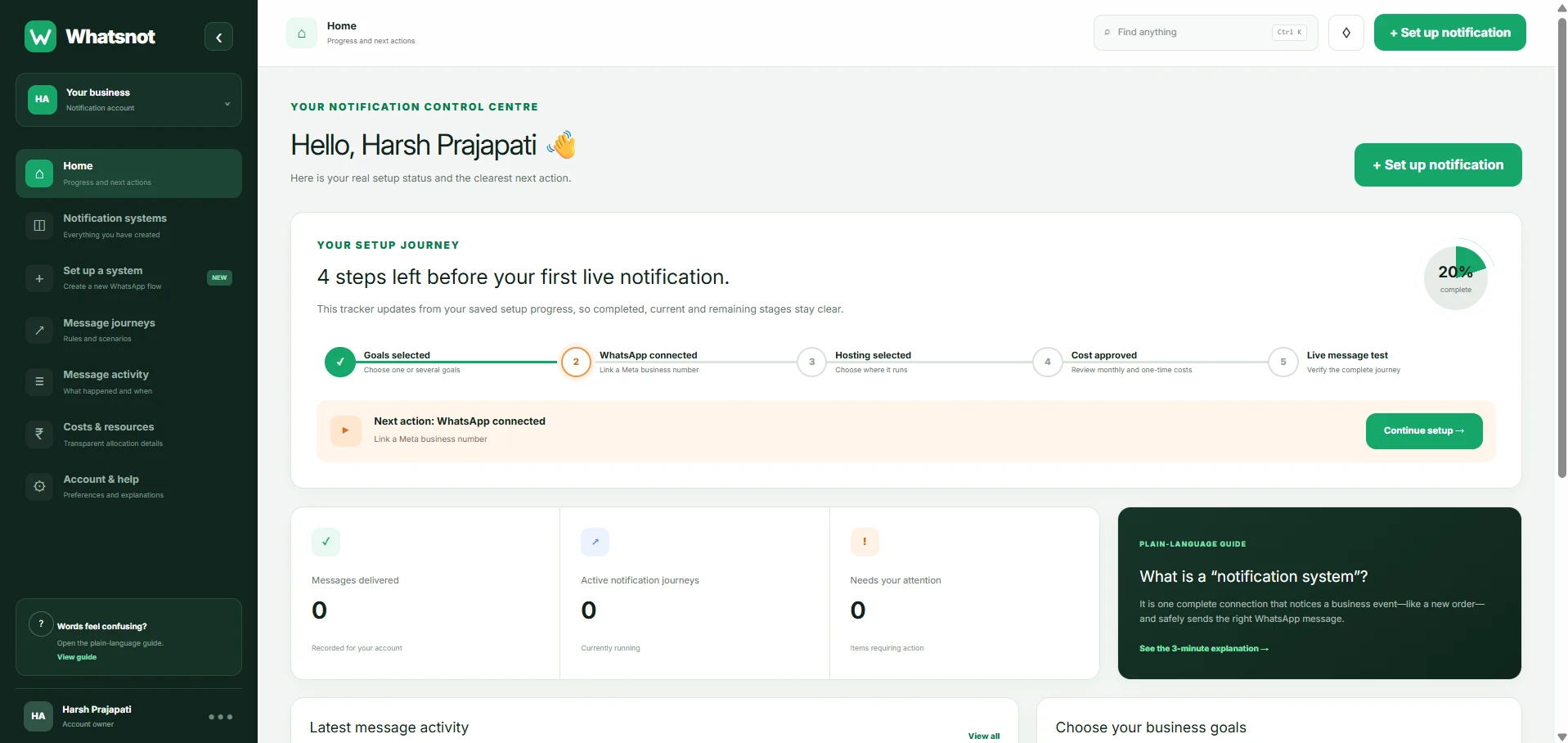Click the Account & help gear icon
This screenshot has height=743, width=1568.
pyautogui.click(x=39, y=487)
